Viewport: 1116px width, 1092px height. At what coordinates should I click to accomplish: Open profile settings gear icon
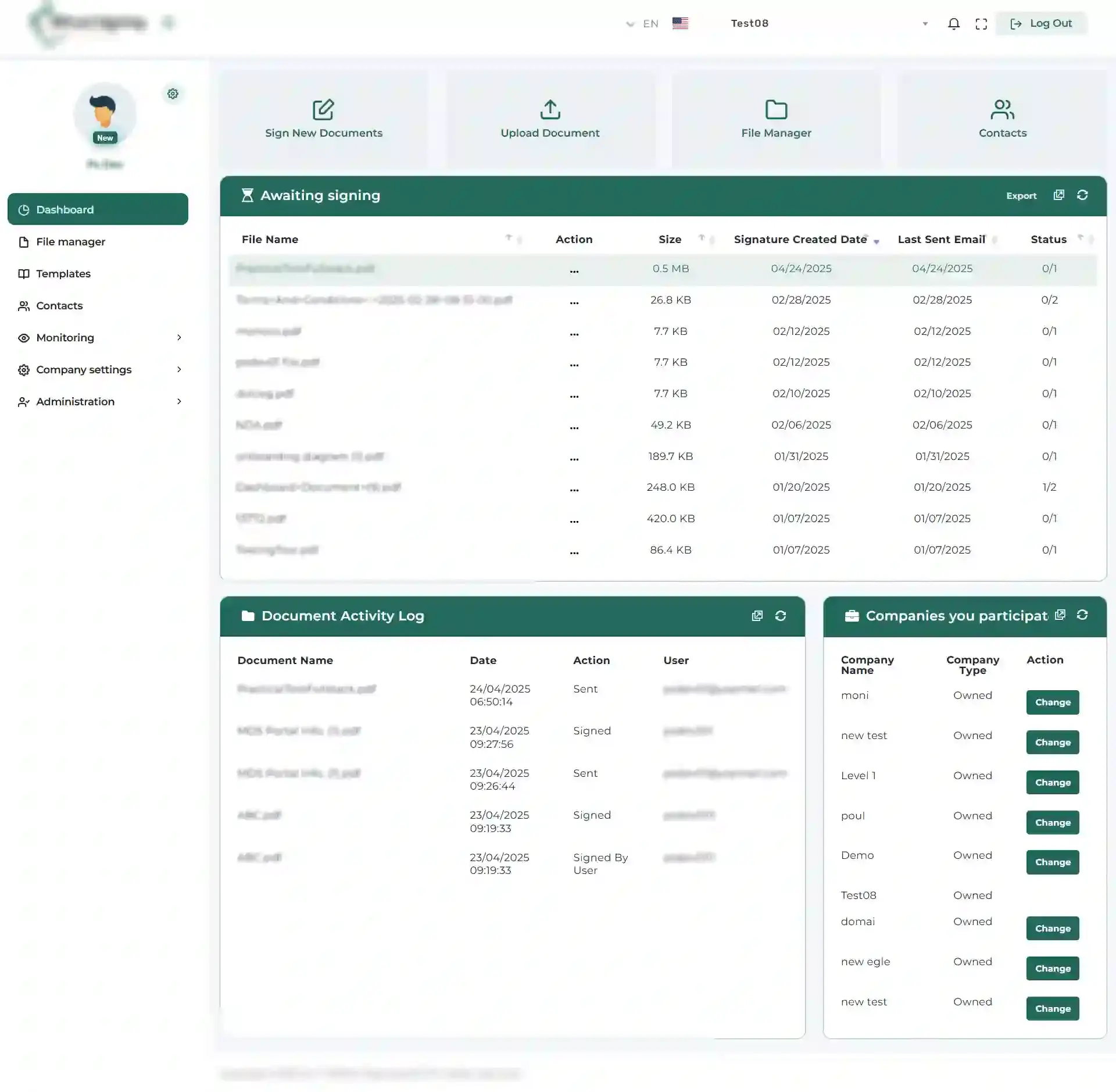tap(173, 94)
